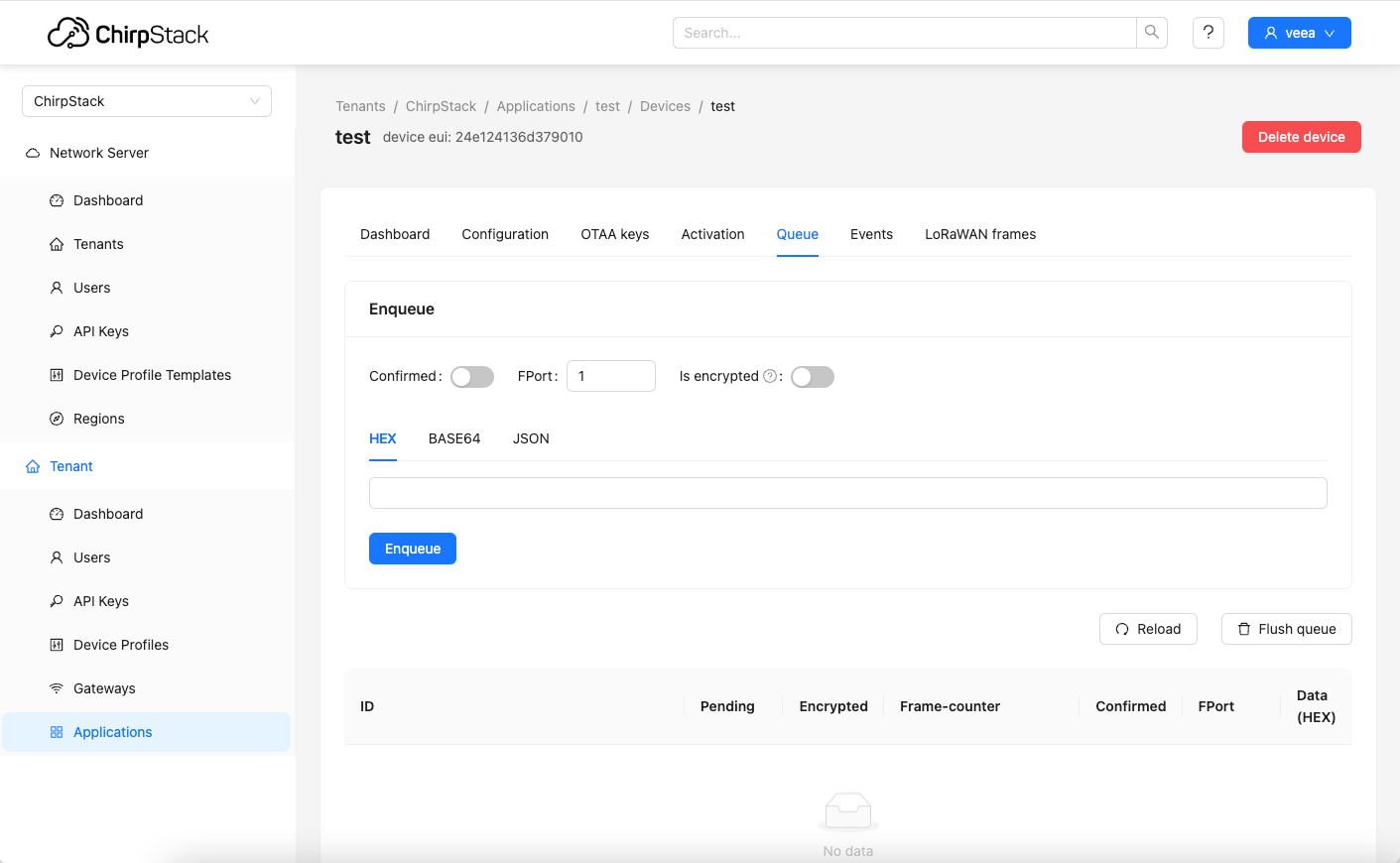This screenshot has width=1400, height=863.
Task: Click the Gateways wifi icon
Action: pyautogui.click(x=57, y=688)
